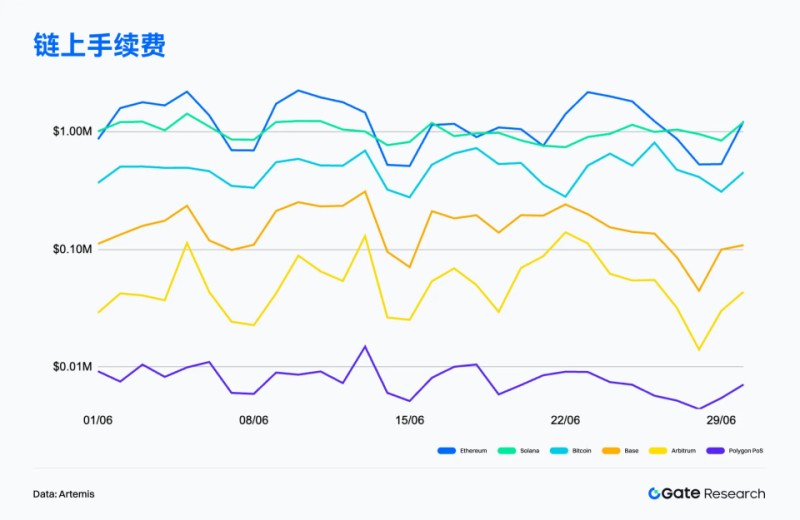Toggle the Ethereum series legend label

click(473, 451)
